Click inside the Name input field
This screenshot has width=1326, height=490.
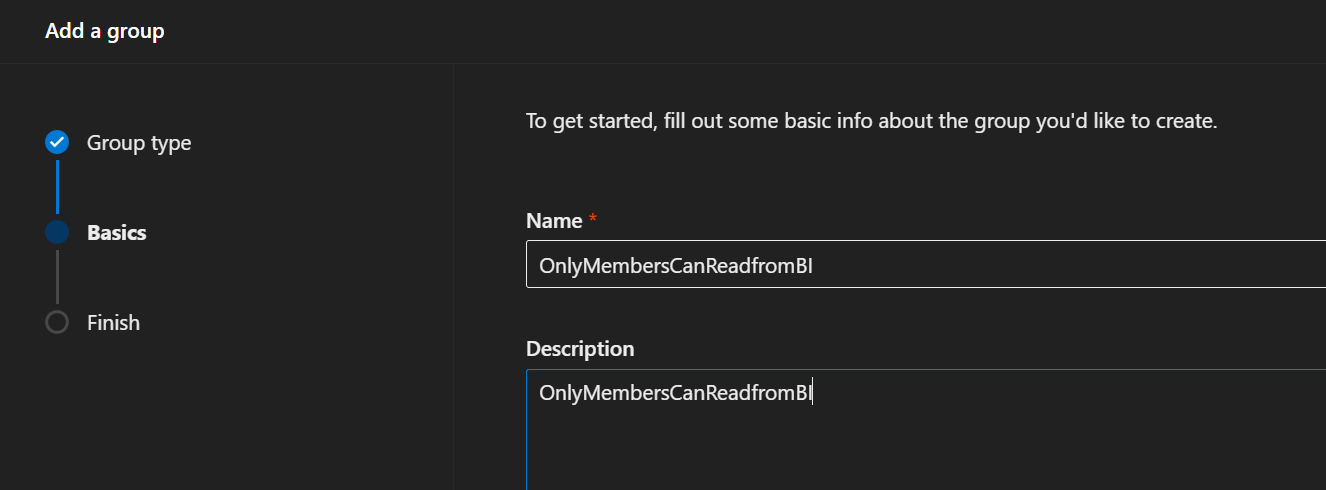tap(926, 264)
